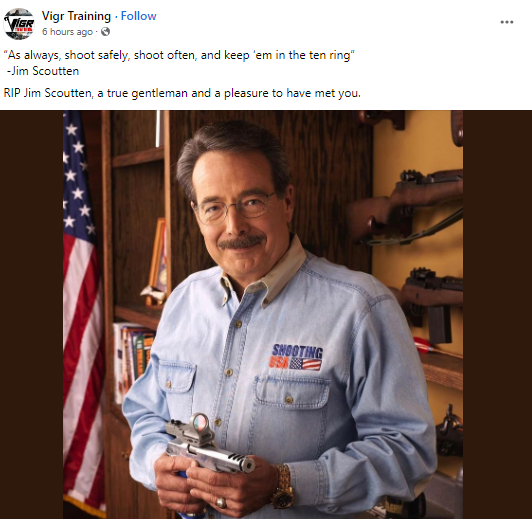Click the man's eyeglasses in the photo
This screenshot has width=532, height=519.
(235, 208)
